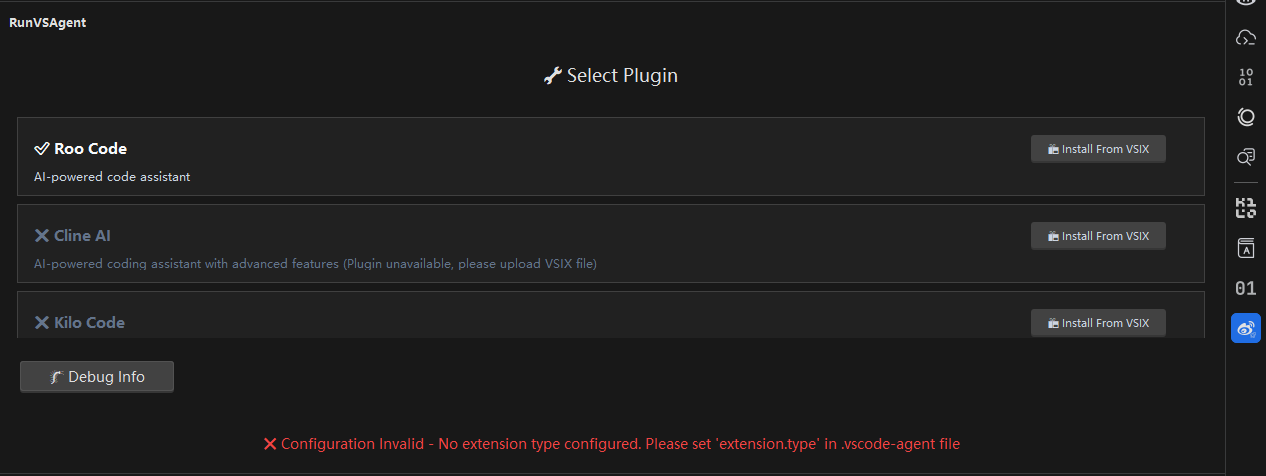
Task: Click the 01 sidebar icon
Action: [x=1245, y=288]
